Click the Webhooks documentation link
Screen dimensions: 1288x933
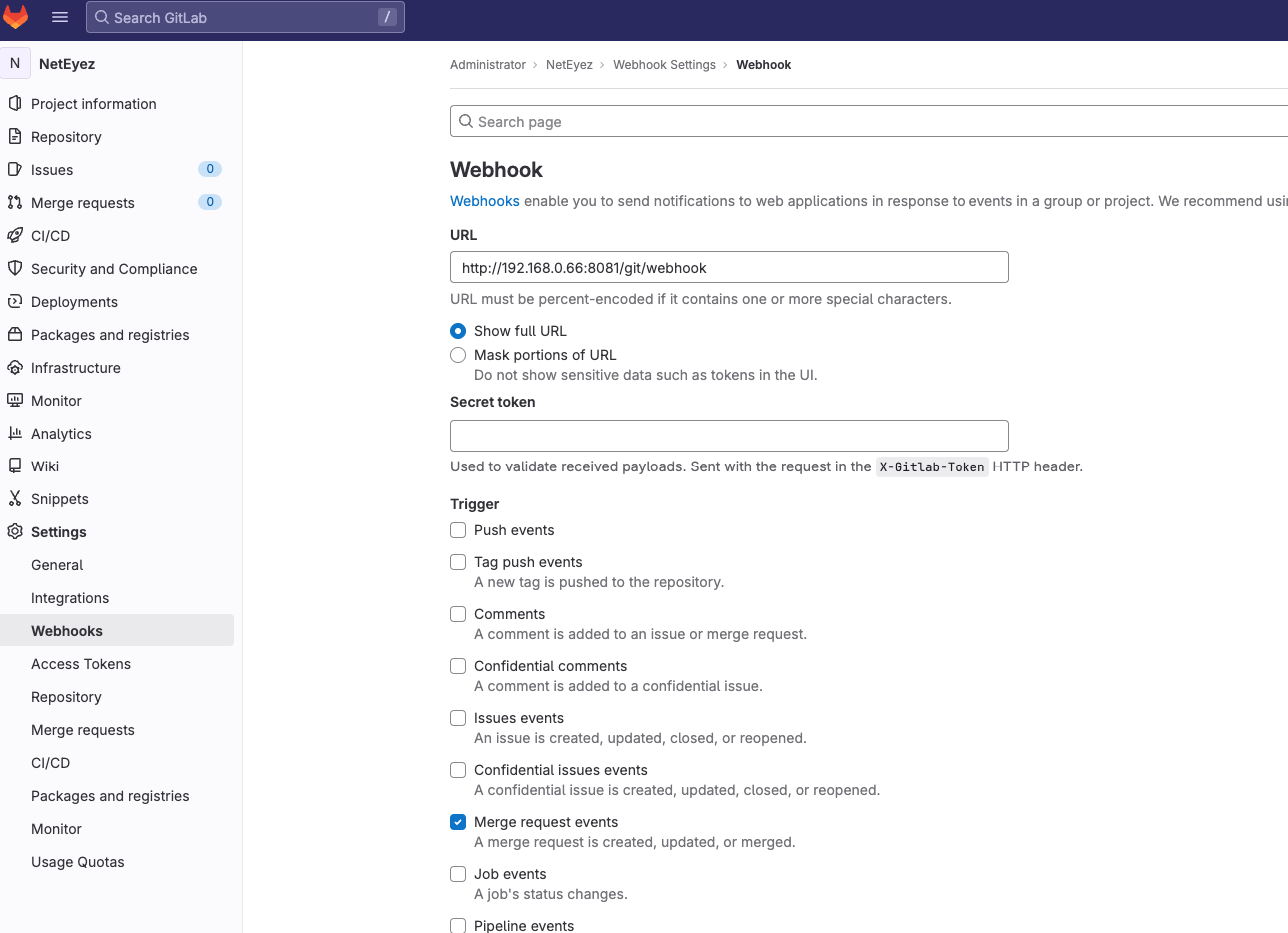click(485, 201)
